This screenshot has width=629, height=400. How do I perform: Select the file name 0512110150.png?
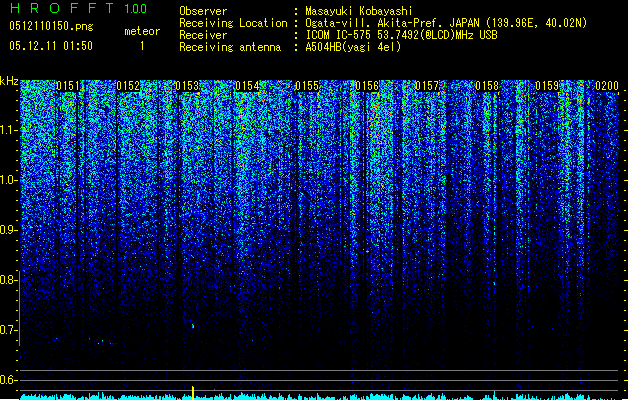[x=51, y=26]
